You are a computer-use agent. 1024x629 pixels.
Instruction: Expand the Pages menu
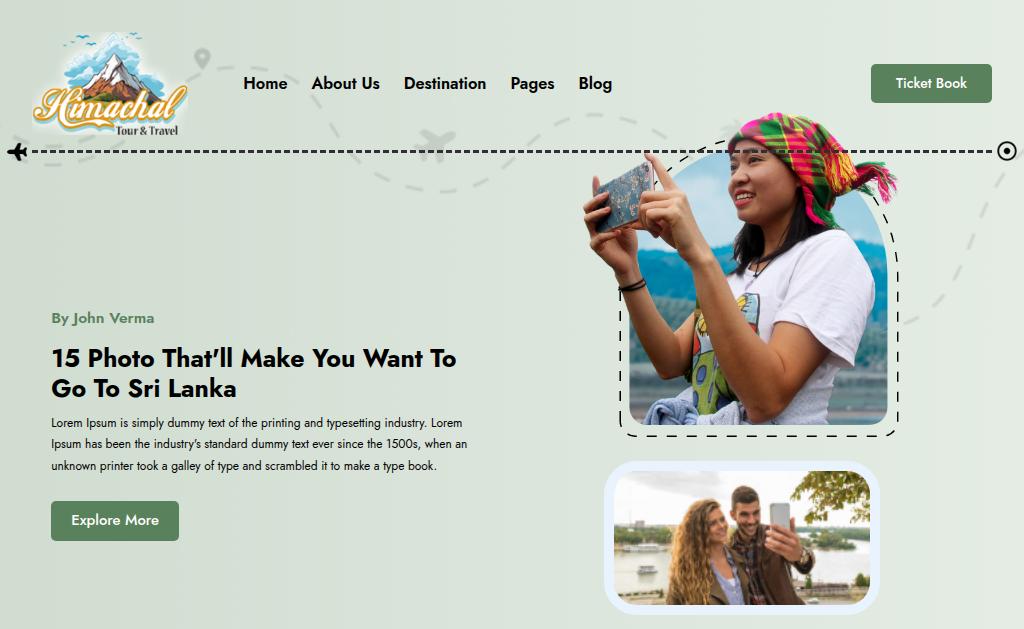click(532, 84)
